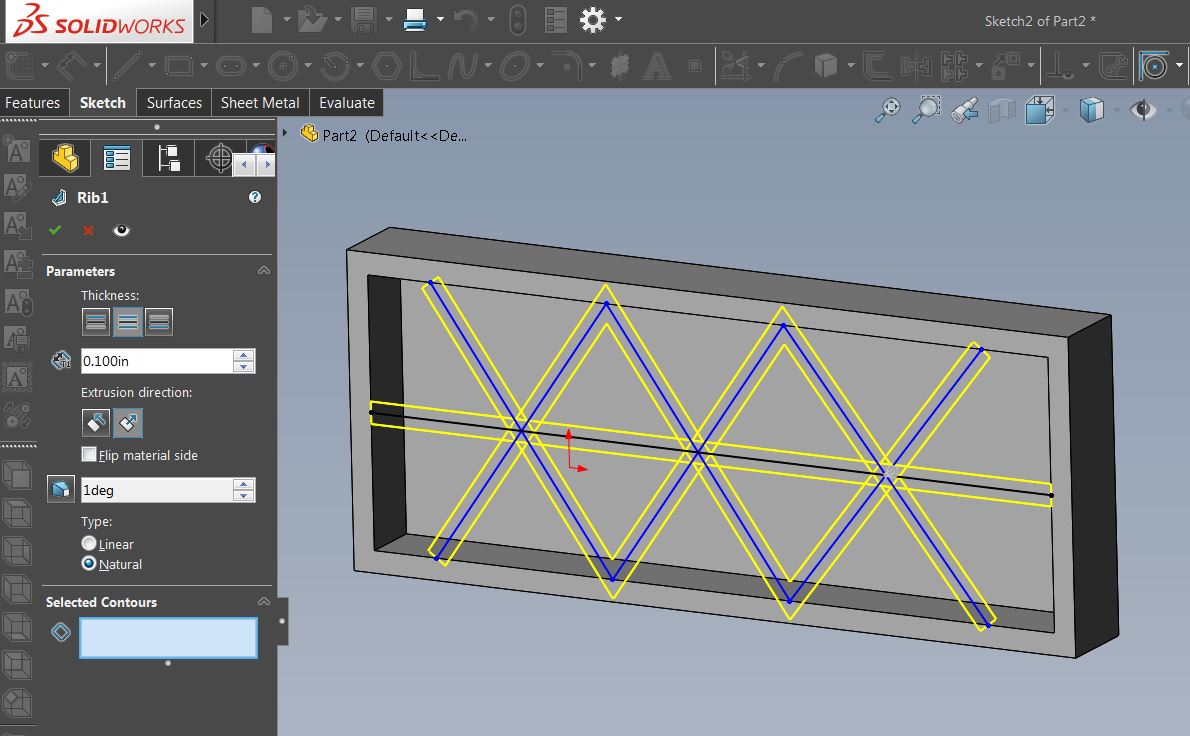Image resolution: width=1190 pixels, height=736 pixels.
Task: Select the Spline sketch tool
Action: (x=462, y=66)
